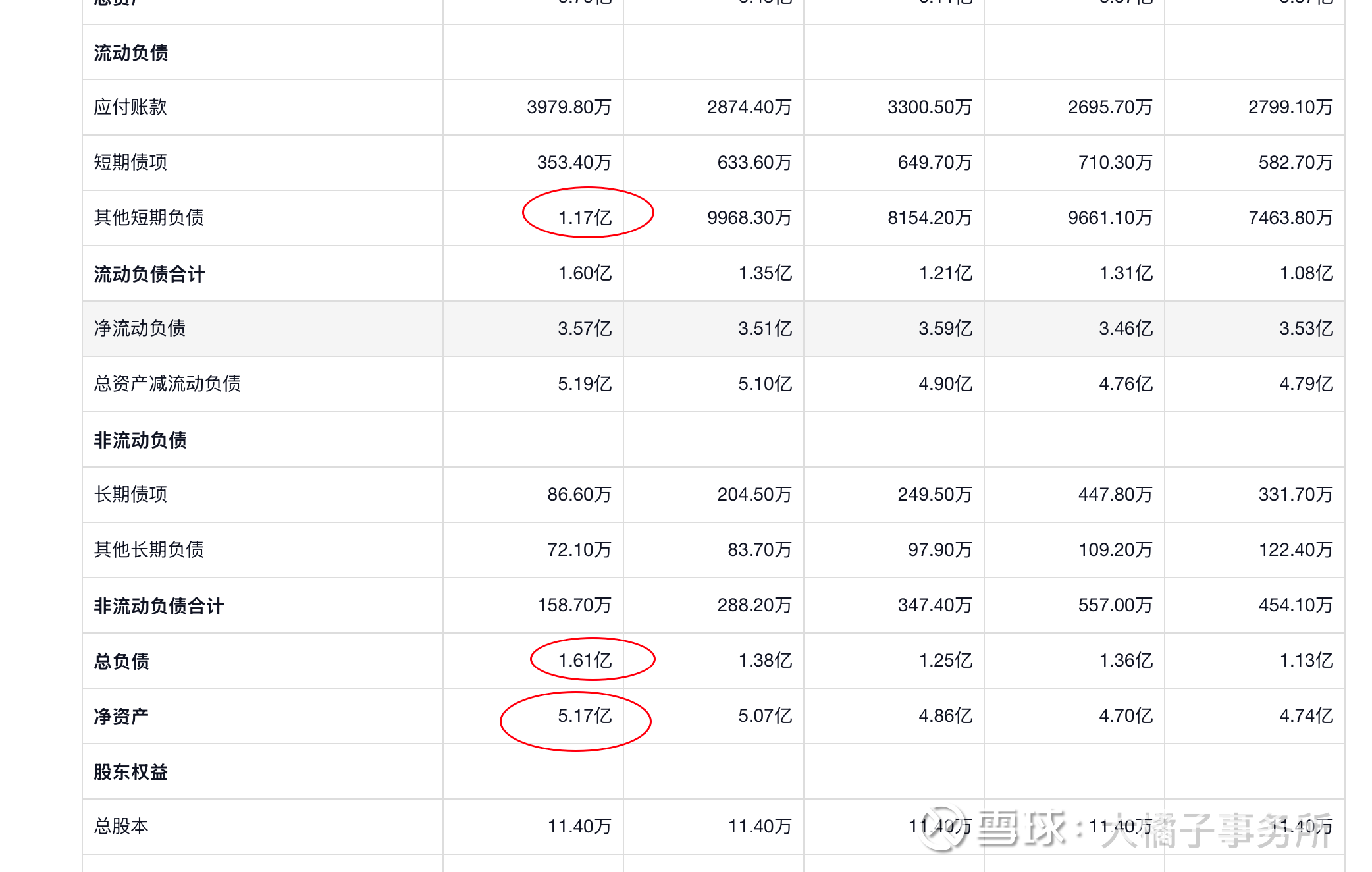The width and height of the screenshot is (1372, 872).
Task: Click the 流动负债合计 row label
Action: [149, 274]
